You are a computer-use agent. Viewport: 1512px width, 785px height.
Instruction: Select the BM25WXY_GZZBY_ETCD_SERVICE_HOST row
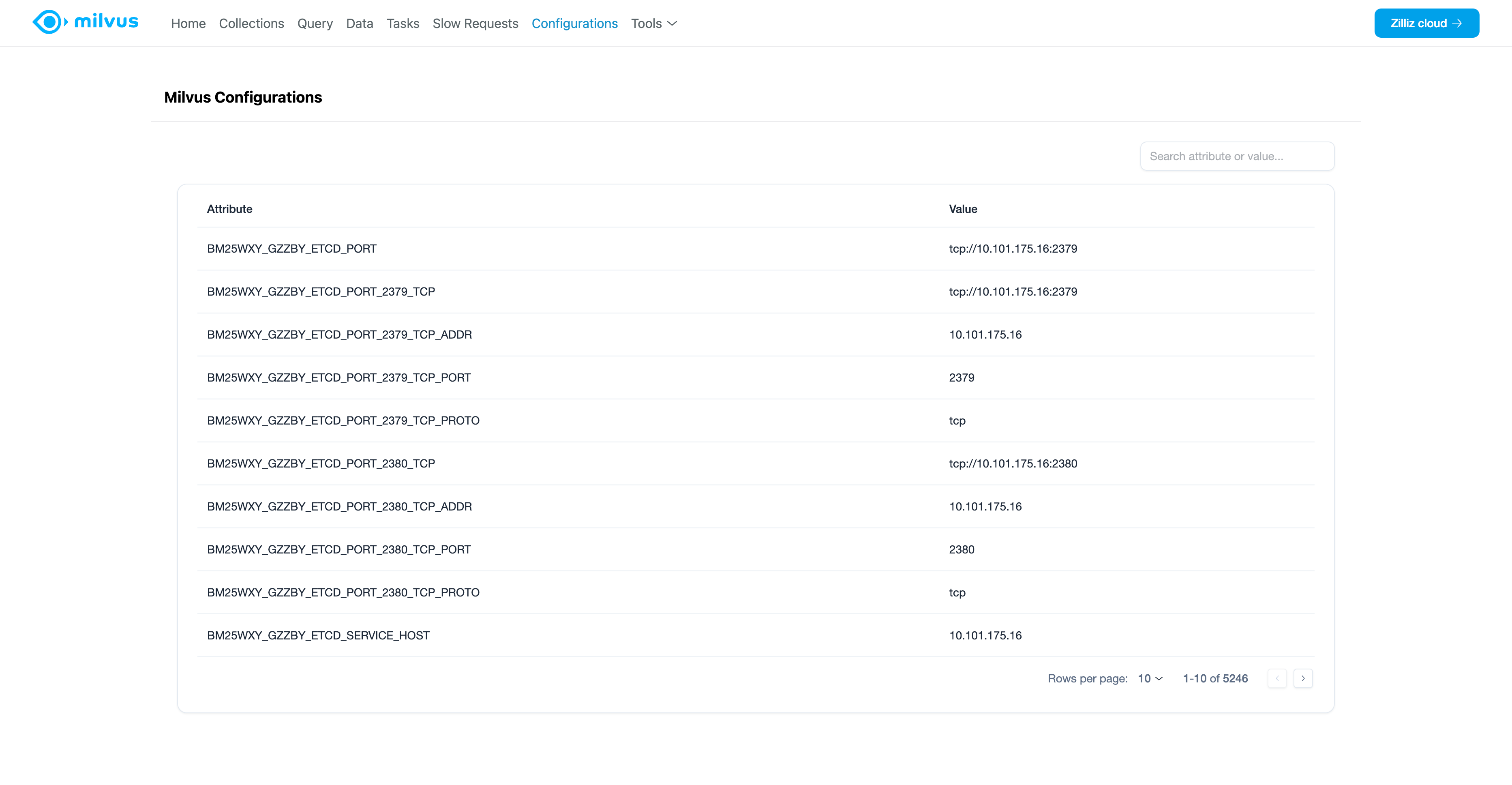(x=318, y=635)
